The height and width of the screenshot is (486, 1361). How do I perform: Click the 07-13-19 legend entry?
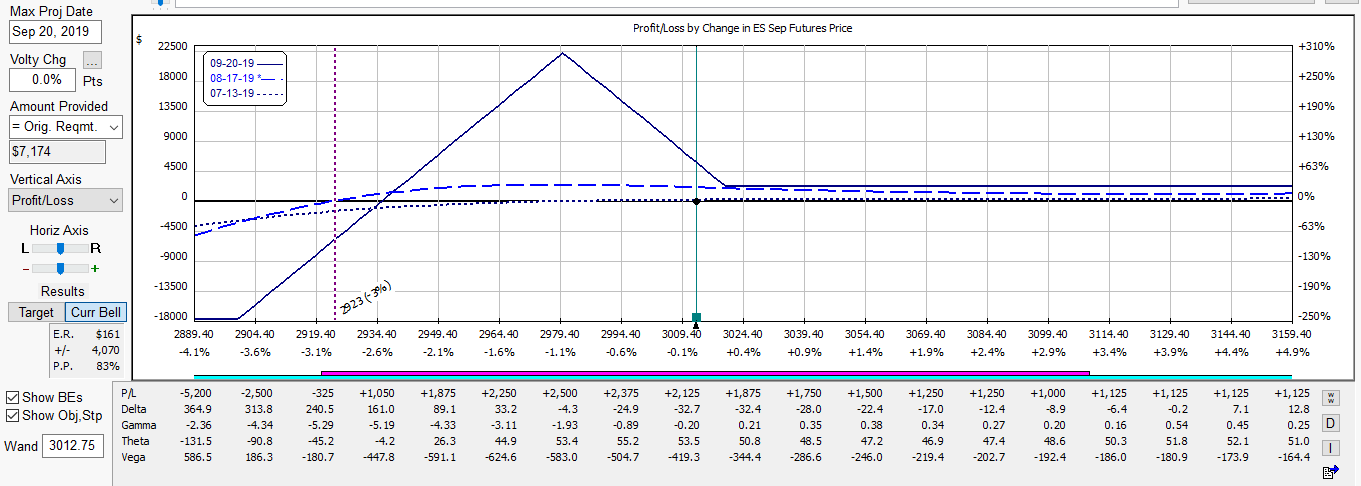[246, 93]
